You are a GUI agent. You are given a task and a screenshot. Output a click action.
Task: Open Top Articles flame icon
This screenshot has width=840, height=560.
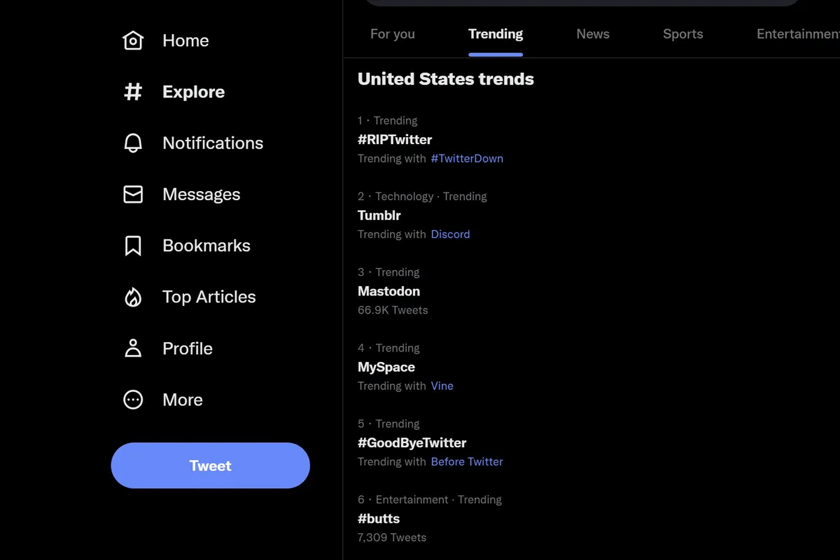pos(133,297)
